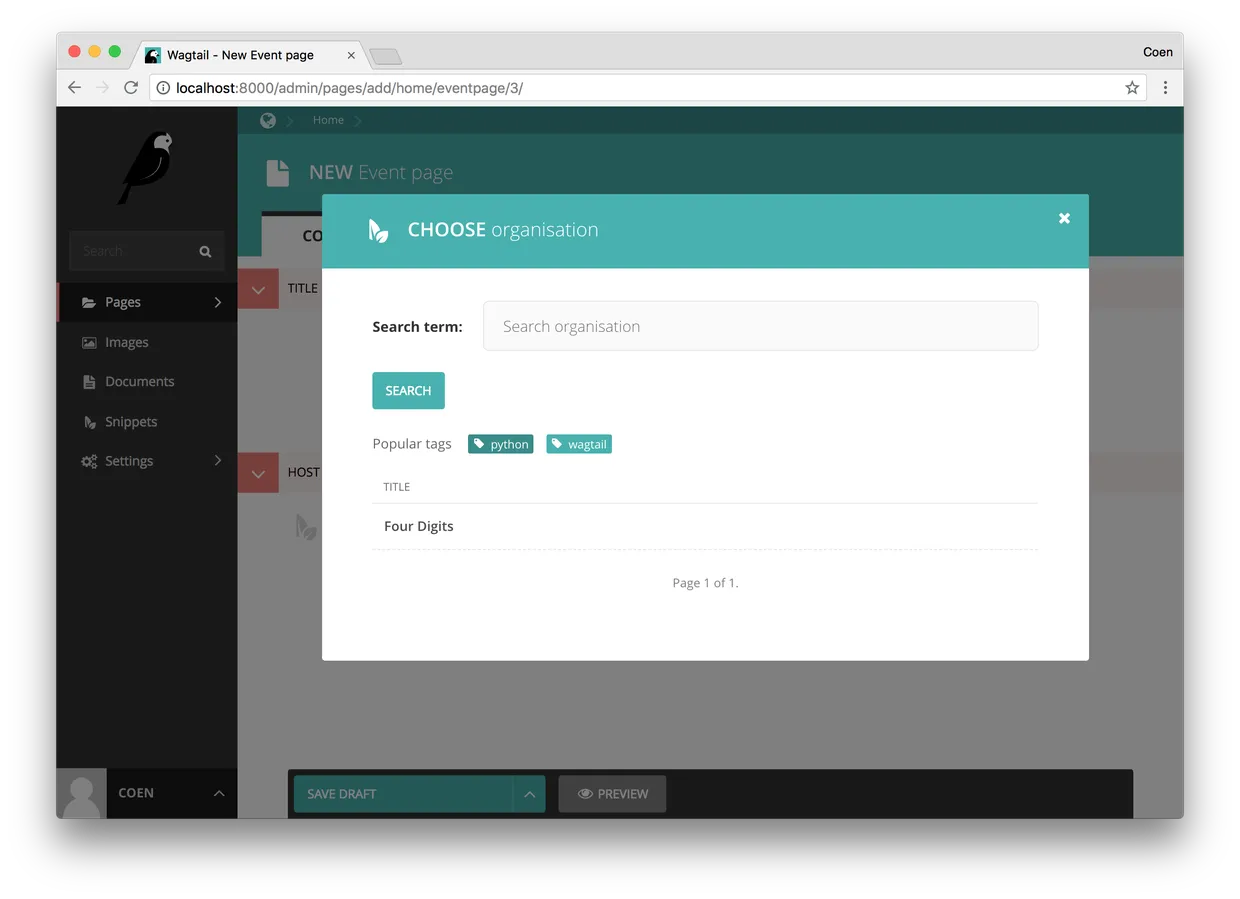The image size is (1240, 899).
Task: Select the Snippets icon
Action: (88, 421)
